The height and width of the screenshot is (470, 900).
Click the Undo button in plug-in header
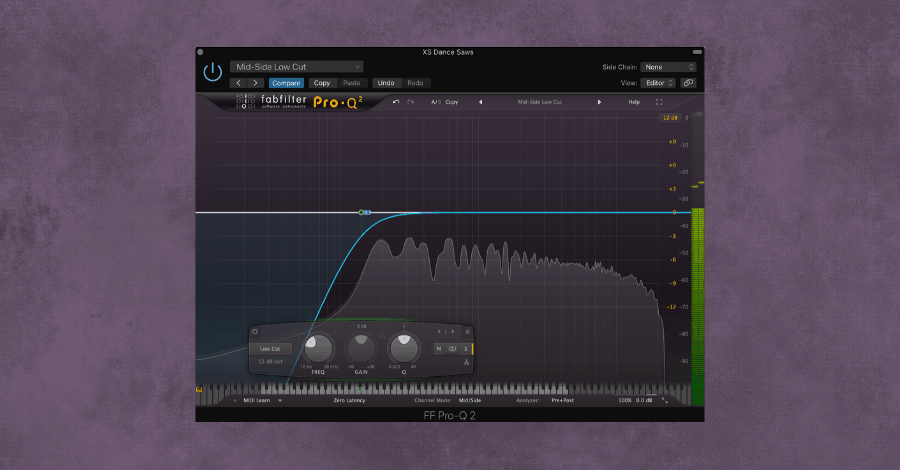[386, 83]
